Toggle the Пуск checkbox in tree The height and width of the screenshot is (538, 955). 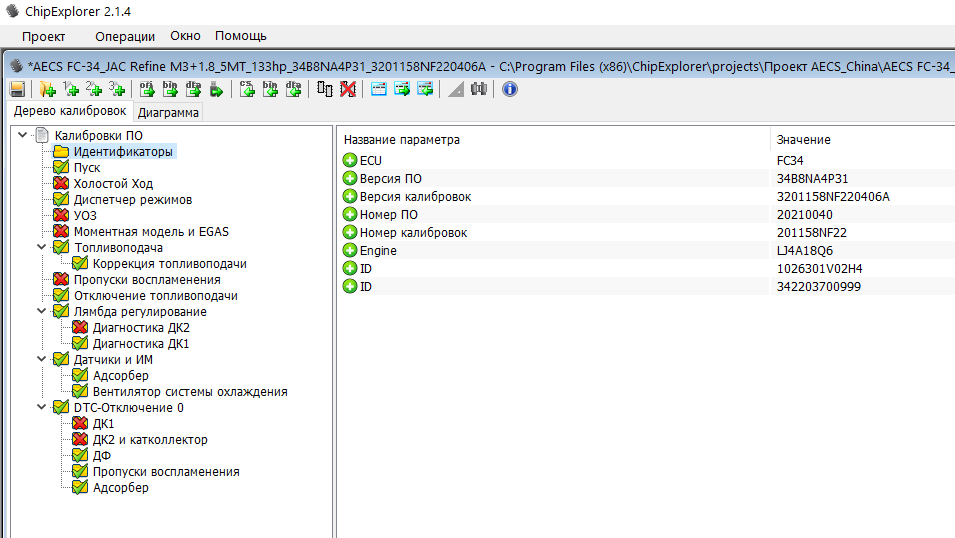61,168
